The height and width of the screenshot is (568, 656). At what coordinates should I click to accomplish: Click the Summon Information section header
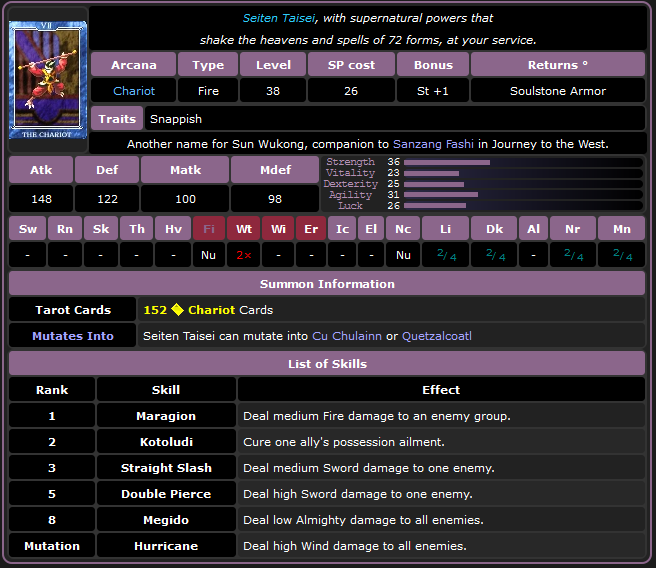(327, 284)
